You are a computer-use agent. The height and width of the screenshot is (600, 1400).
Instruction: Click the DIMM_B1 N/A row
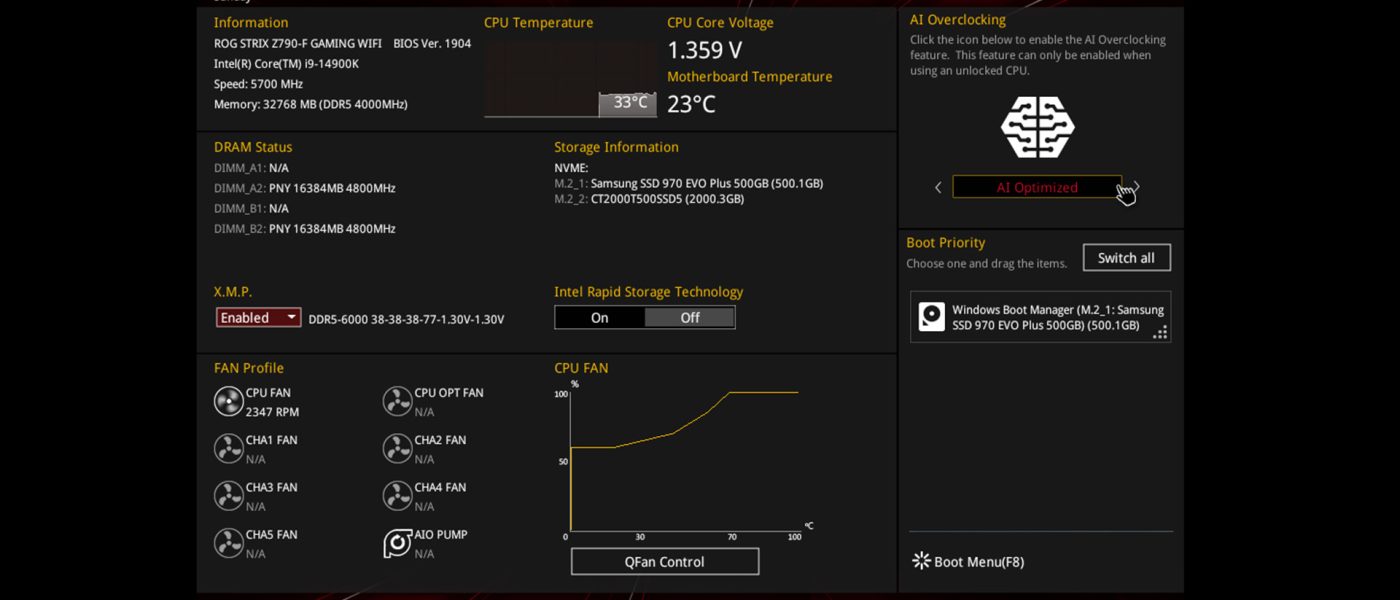pos(251,208)
